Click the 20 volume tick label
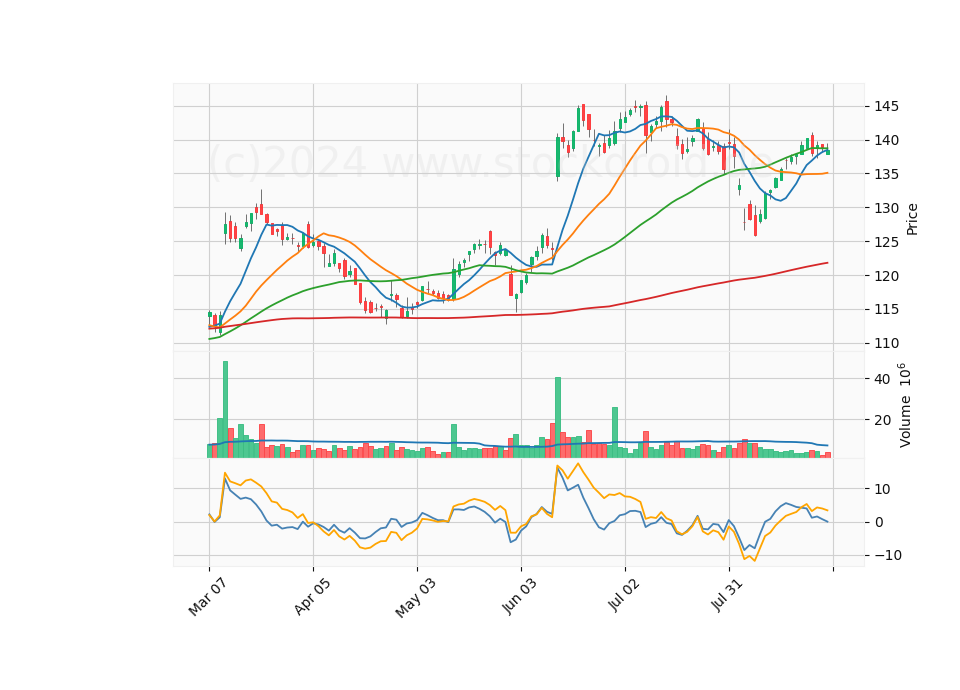Viewport: 960px width, 690px height. click(882, 420)
